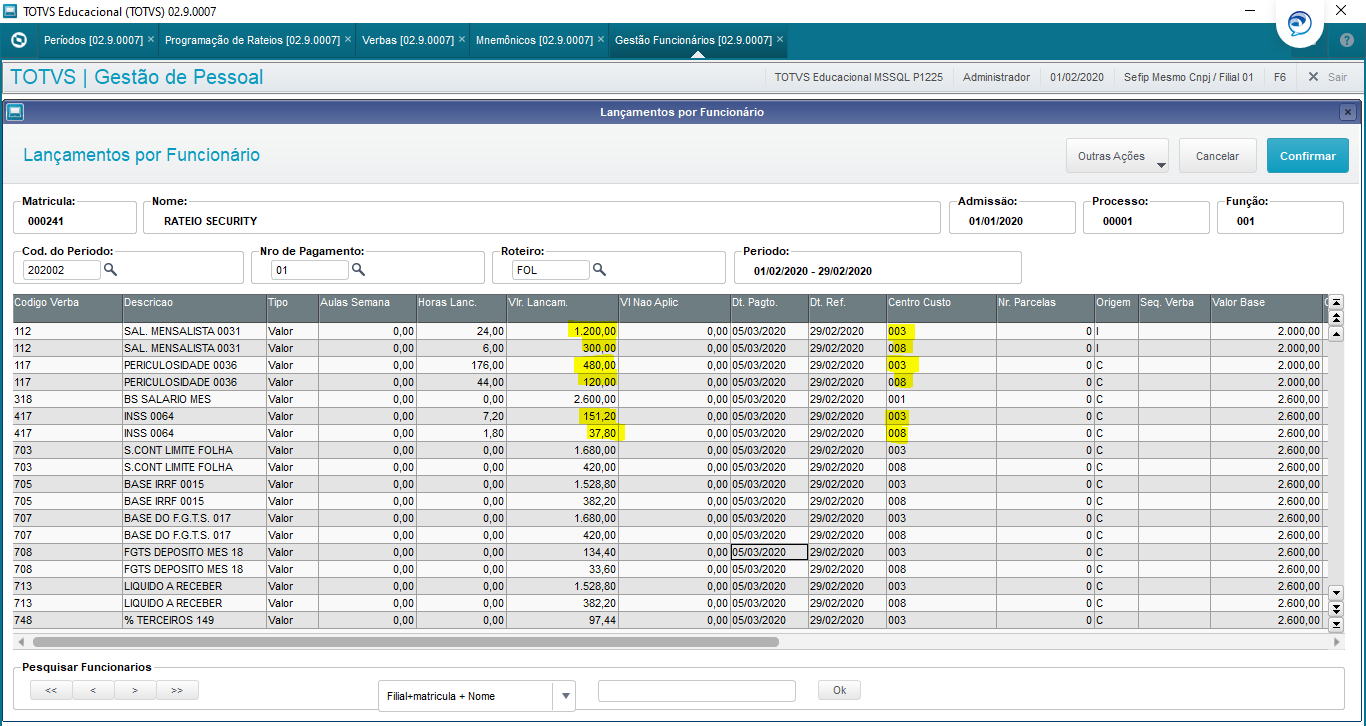Close the Gestão Funcionários tab

click(x=780, y=40)
